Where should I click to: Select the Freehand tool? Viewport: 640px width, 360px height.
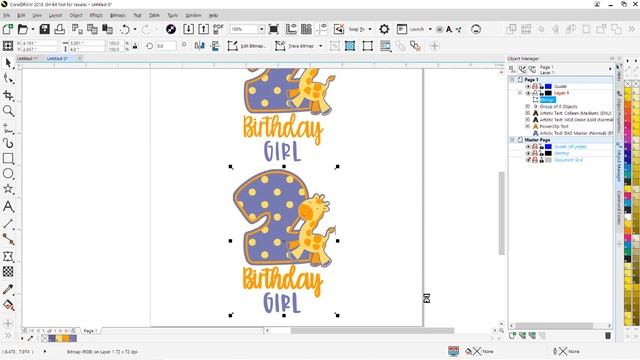(8, 128)
